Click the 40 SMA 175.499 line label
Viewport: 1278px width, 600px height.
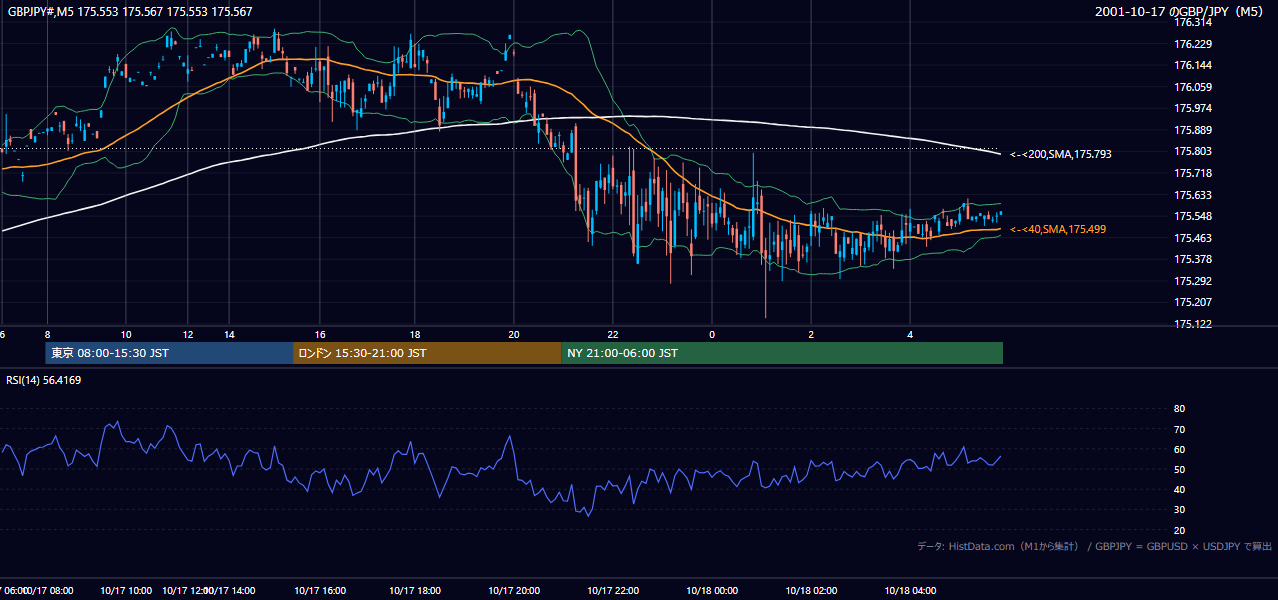(x=1058, y=230)
